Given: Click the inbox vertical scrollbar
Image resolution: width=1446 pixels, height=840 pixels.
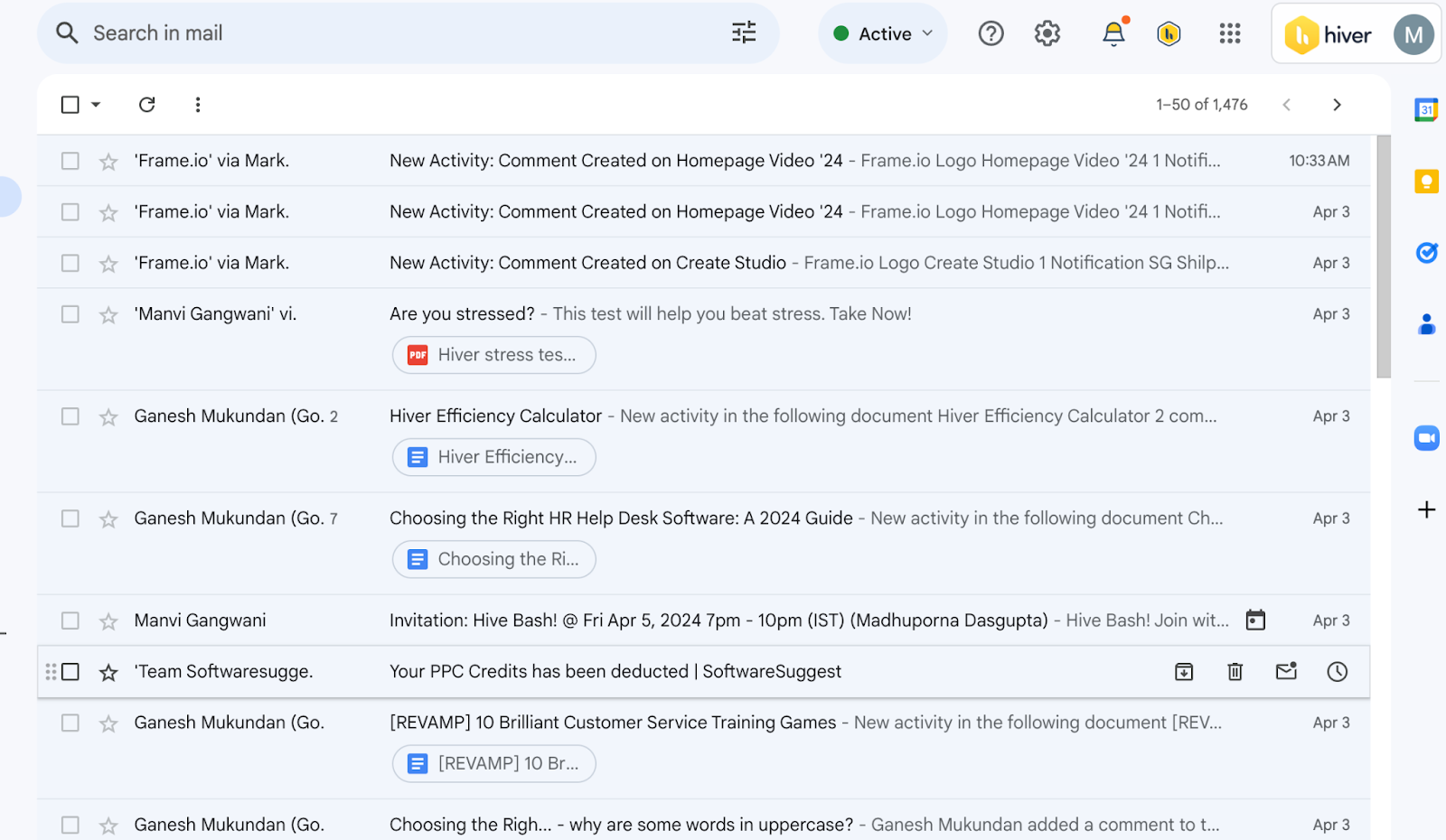Looking at the screenshot, I should click(1384, 257).
